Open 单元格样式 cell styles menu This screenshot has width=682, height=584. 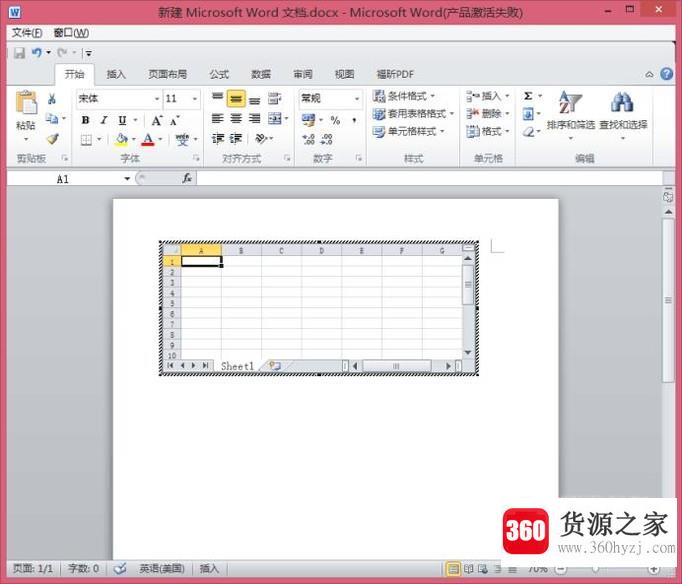coord(408,131)
